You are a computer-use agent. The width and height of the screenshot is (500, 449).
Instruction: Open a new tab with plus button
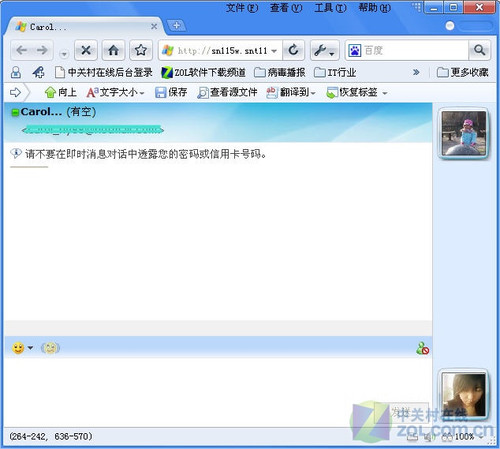tap(176, 25)
